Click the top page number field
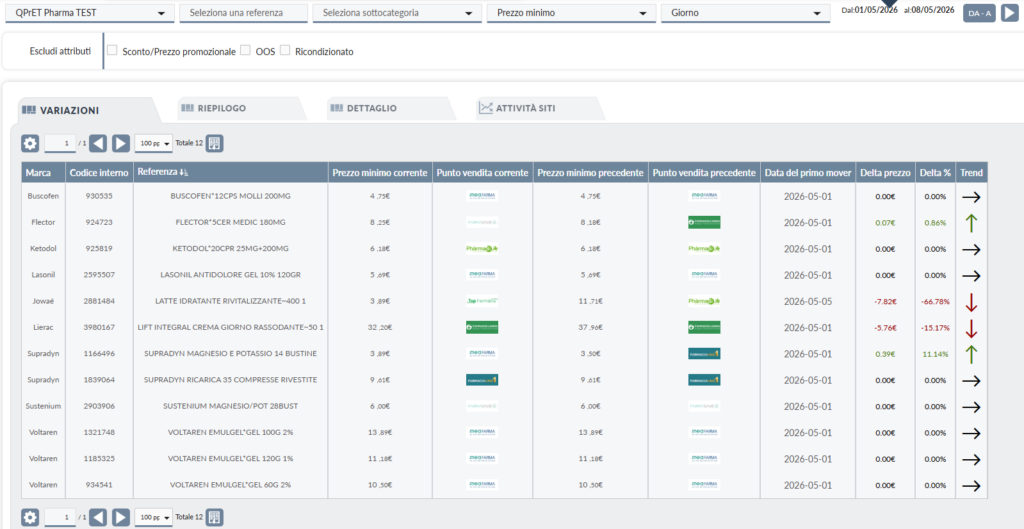 tap(60, 143)
